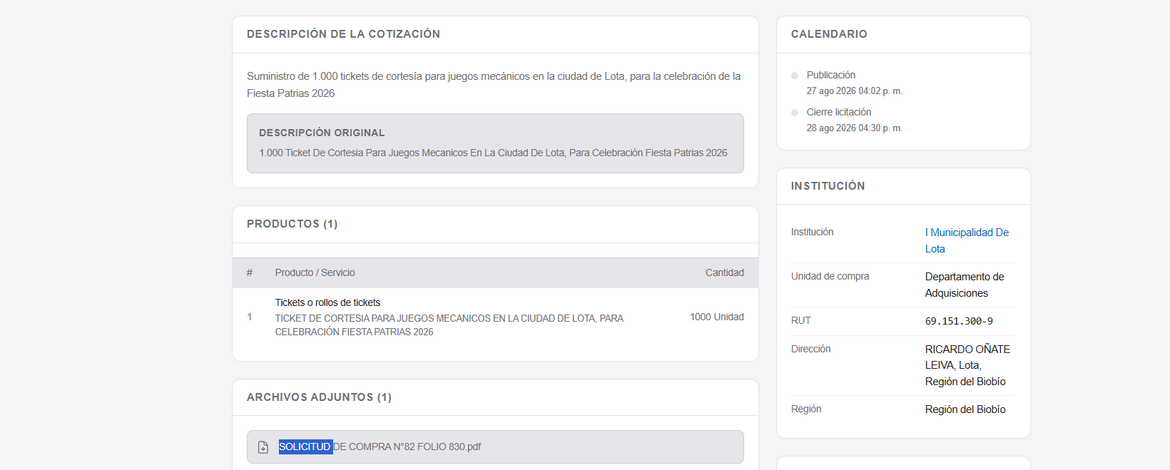1170x470 pixels.
Task: Click the CALENDARIO panel heading
Action: pyautogui.click(x=828, y=34)
